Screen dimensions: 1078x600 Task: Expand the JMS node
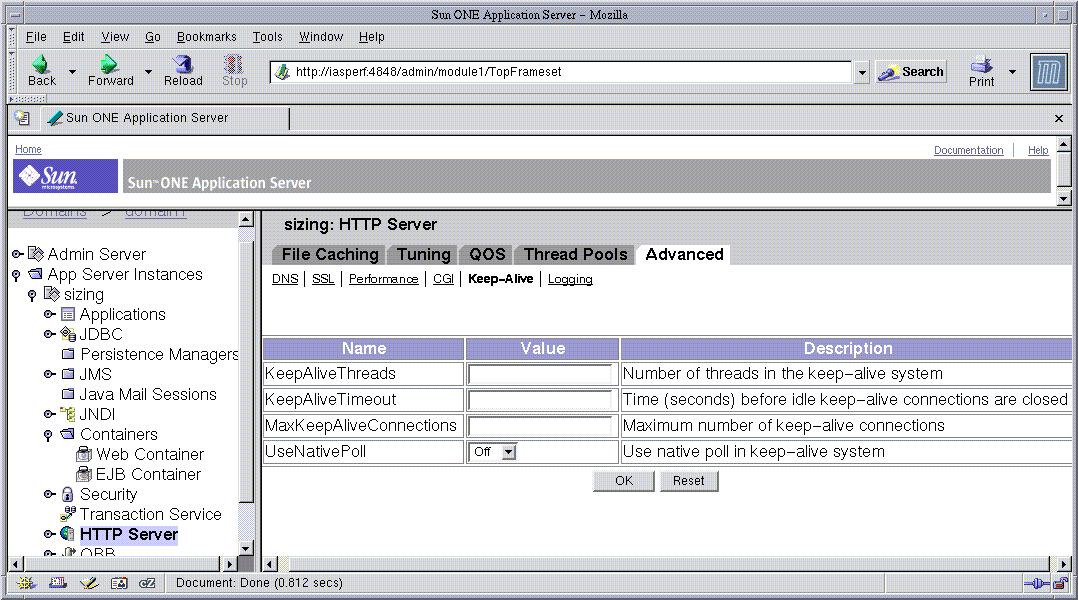(49, 374)
